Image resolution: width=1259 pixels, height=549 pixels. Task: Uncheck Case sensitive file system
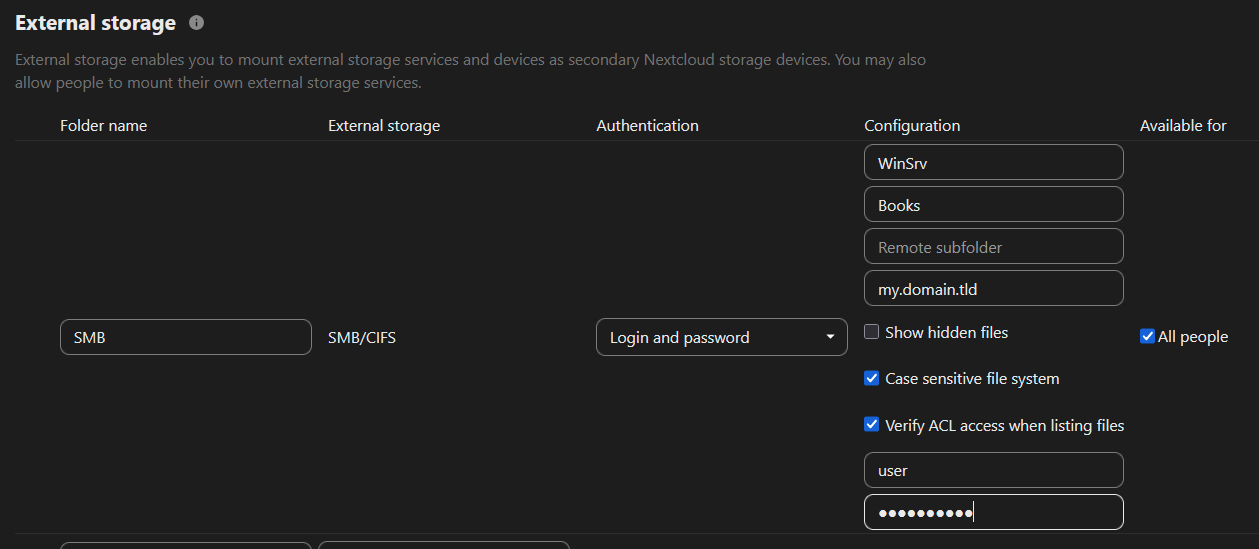[x=872, y=378]
